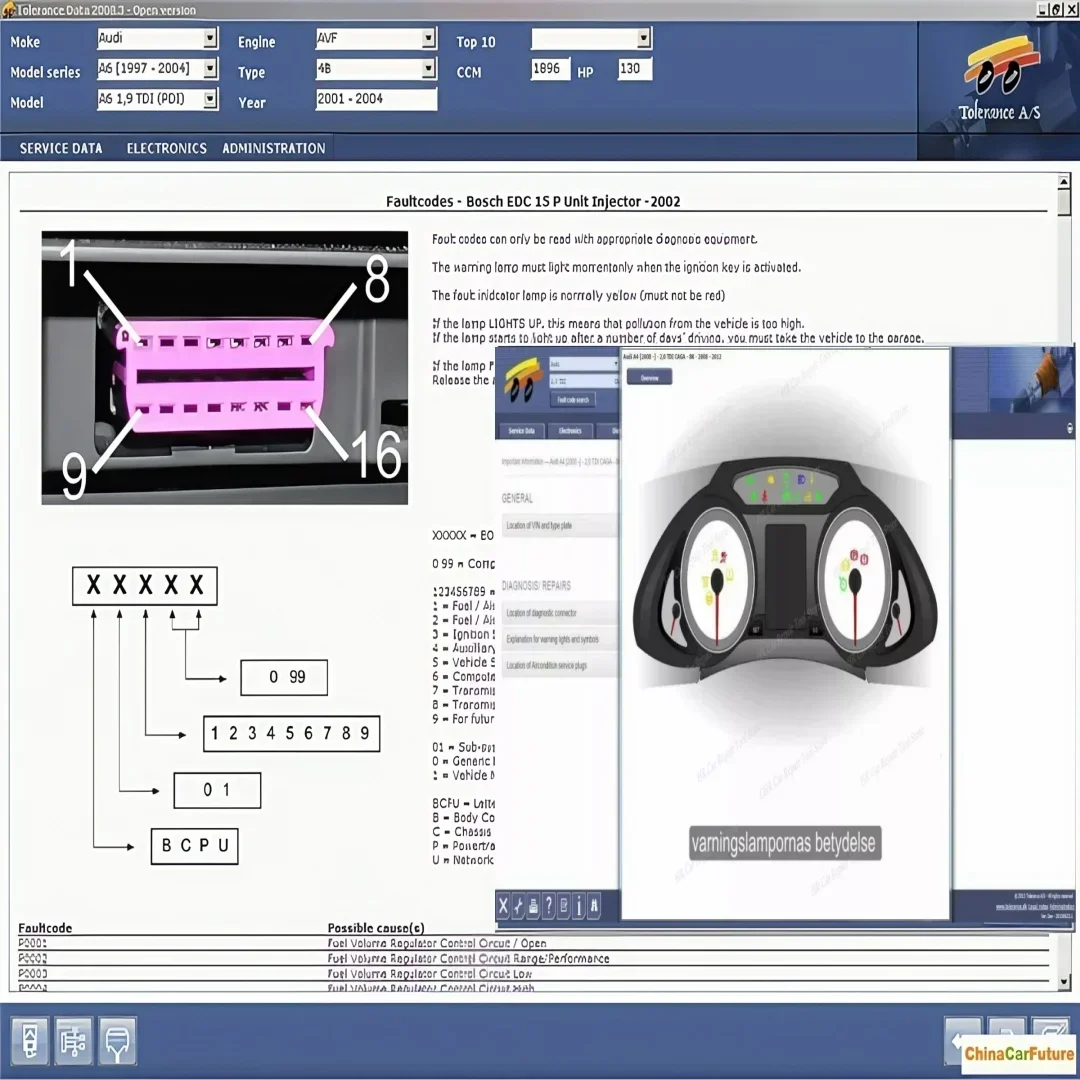Click the binoculars search icon in overlay toolbar
The height and width of the screenshot is (1080, 1080).
[594, 906]
